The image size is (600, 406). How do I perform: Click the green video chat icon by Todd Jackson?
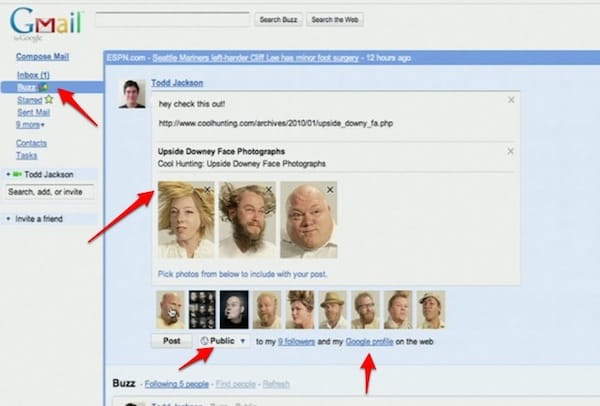[x=17, y=174]
